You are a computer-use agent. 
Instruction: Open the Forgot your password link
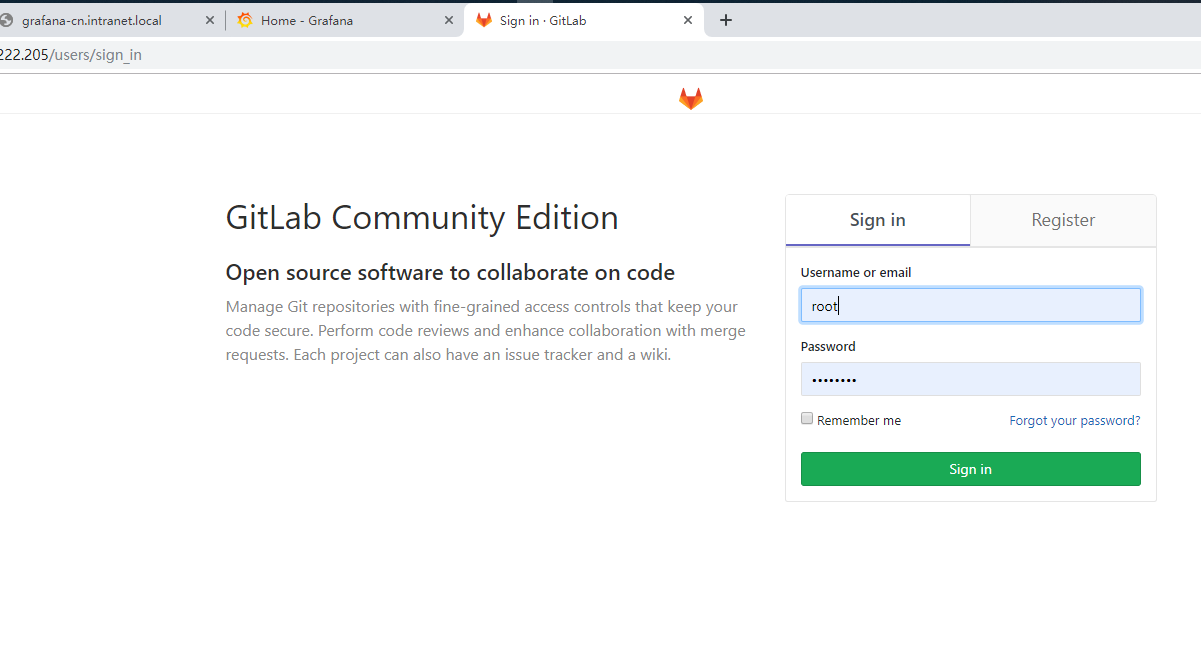1074,421
